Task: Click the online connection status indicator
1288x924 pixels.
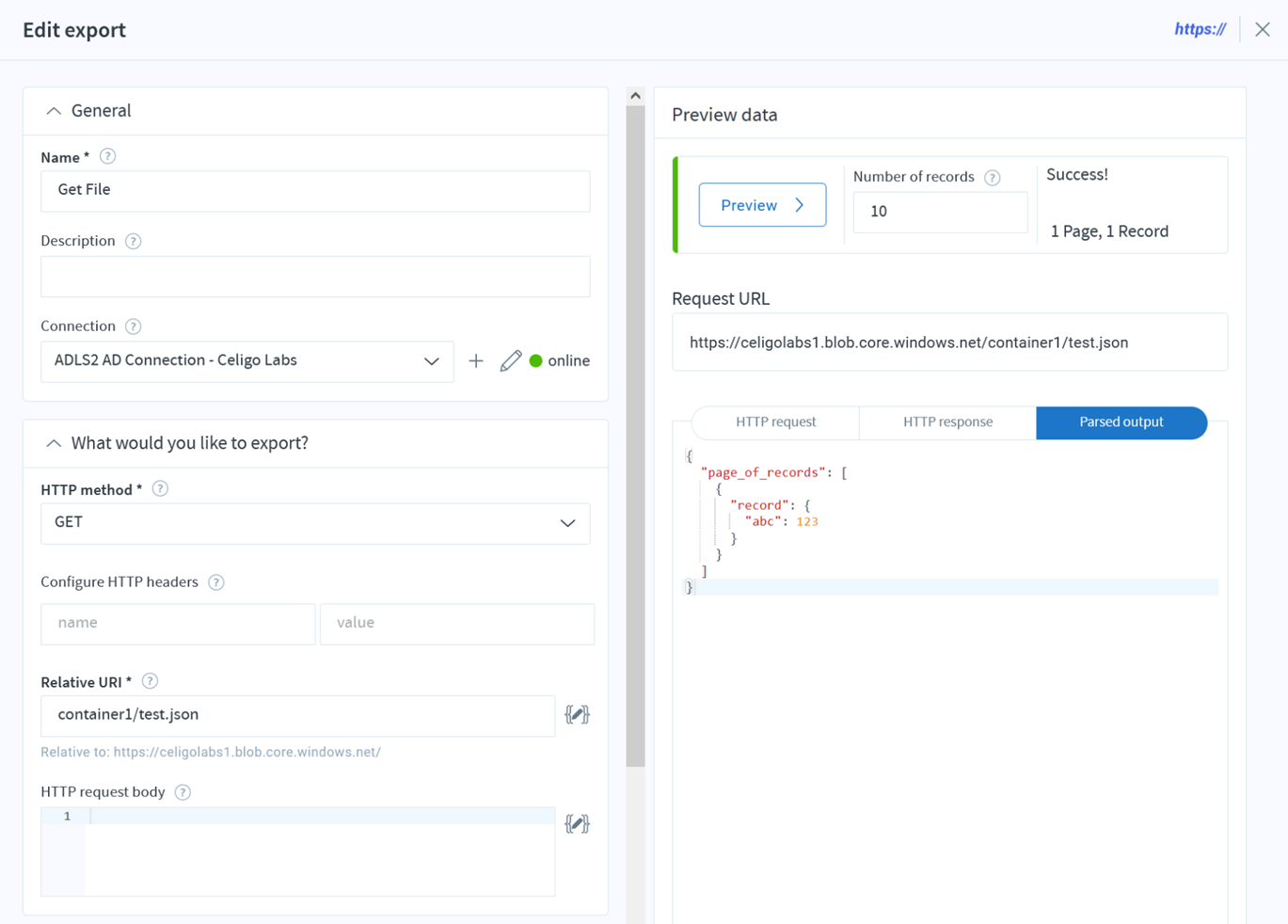Action: [x=560, y=360]
